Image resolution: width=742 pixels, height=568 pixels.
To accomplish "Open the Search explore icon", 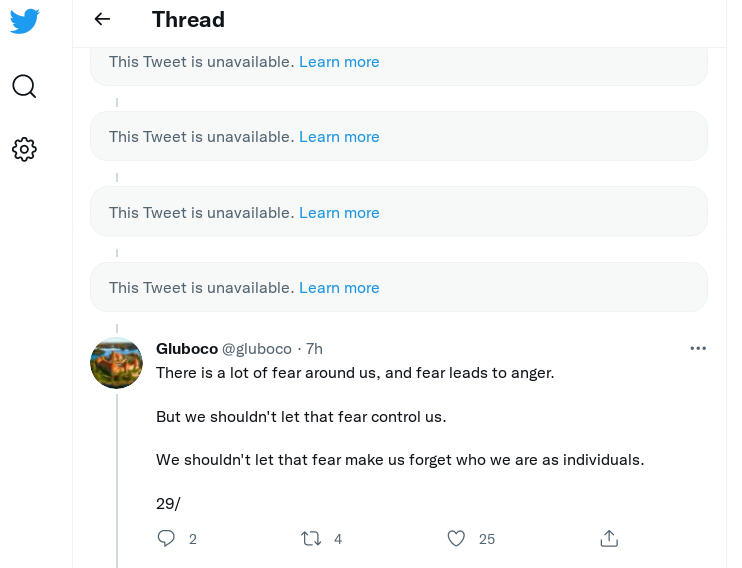I will point(24,86).
